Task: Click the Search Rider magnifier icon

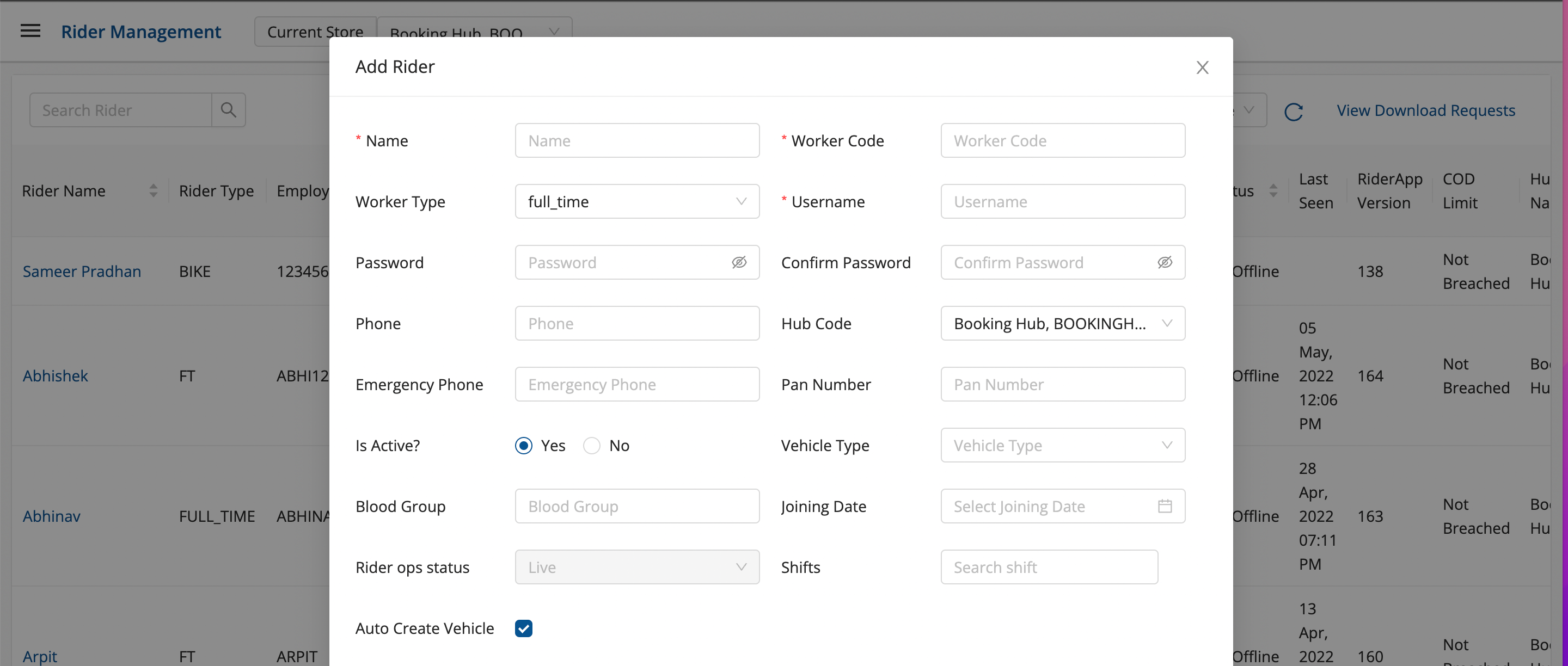Action: coord(228,110)
